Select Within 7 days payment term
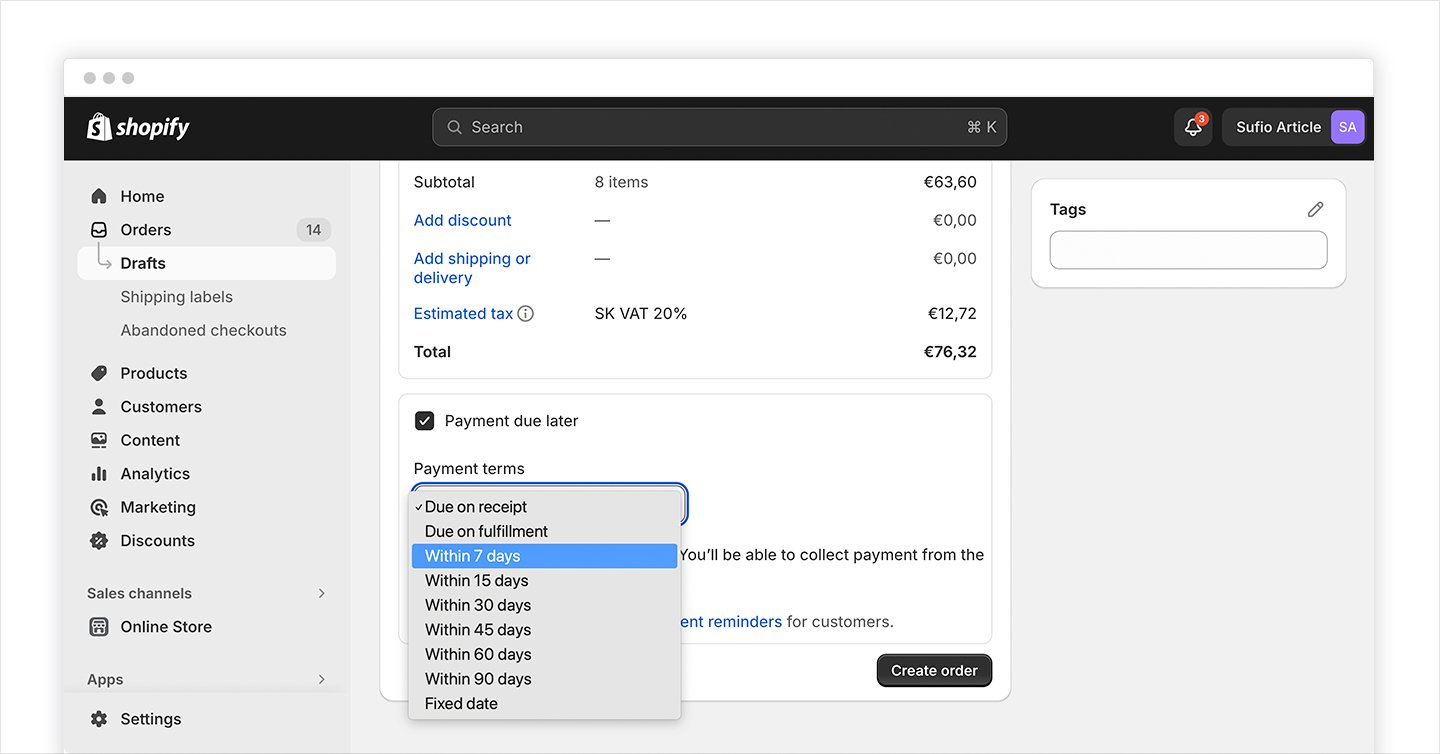 [x=544, y=556]
